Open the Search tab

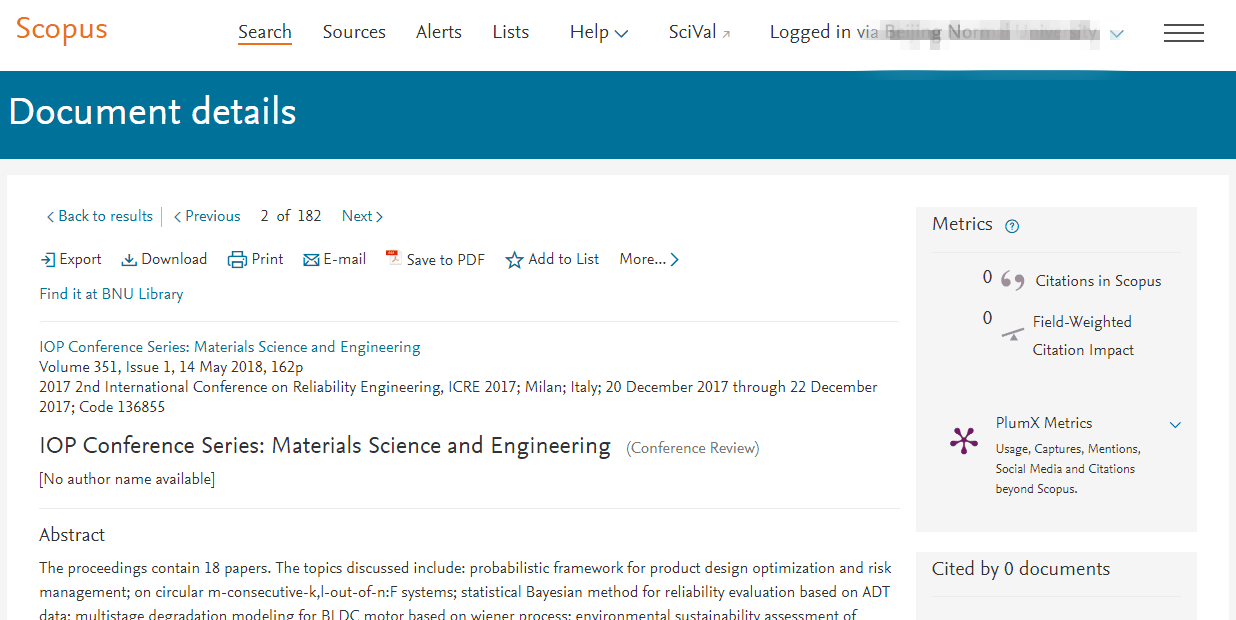265,32
